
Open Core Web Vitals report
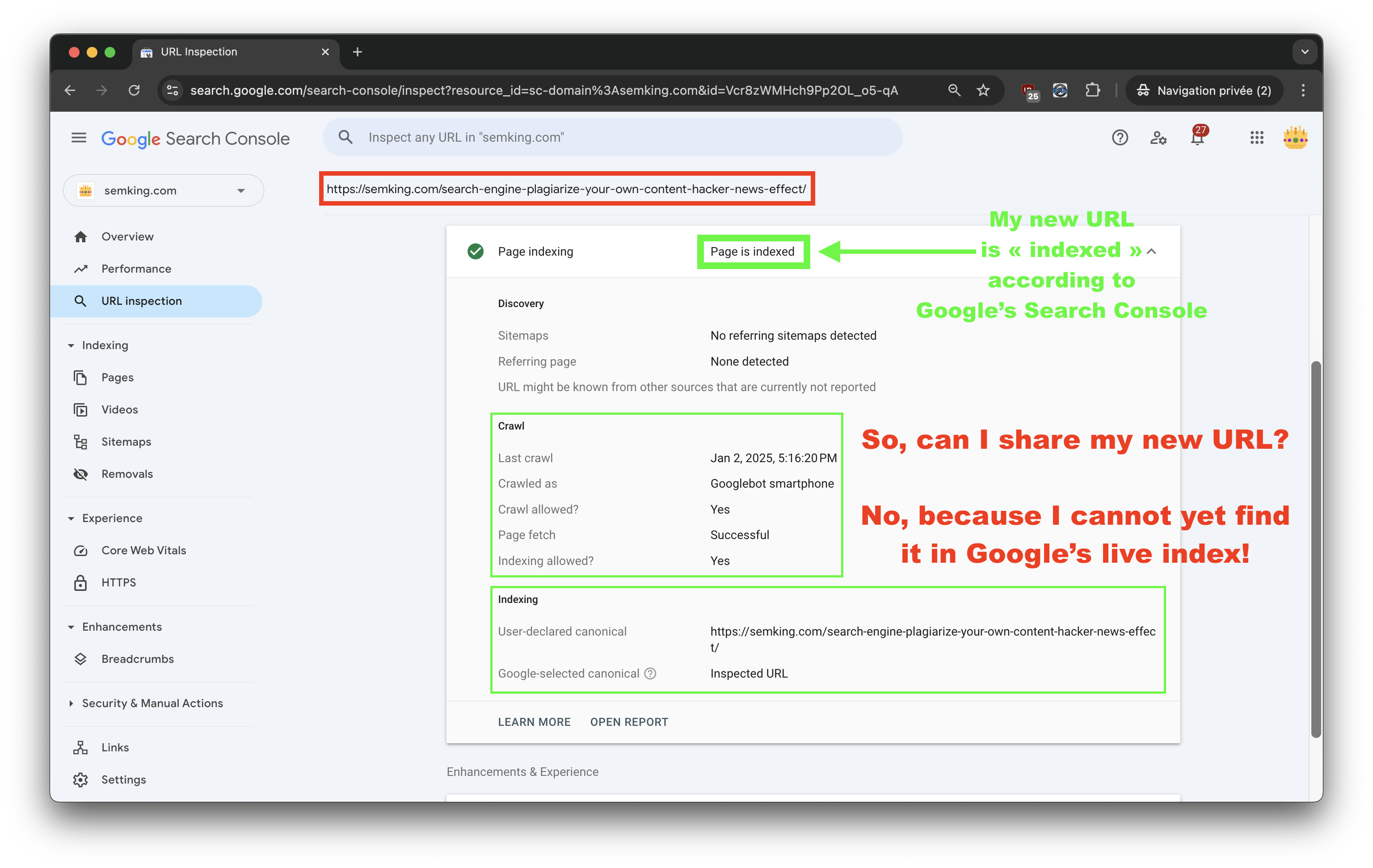coord(156,550)
